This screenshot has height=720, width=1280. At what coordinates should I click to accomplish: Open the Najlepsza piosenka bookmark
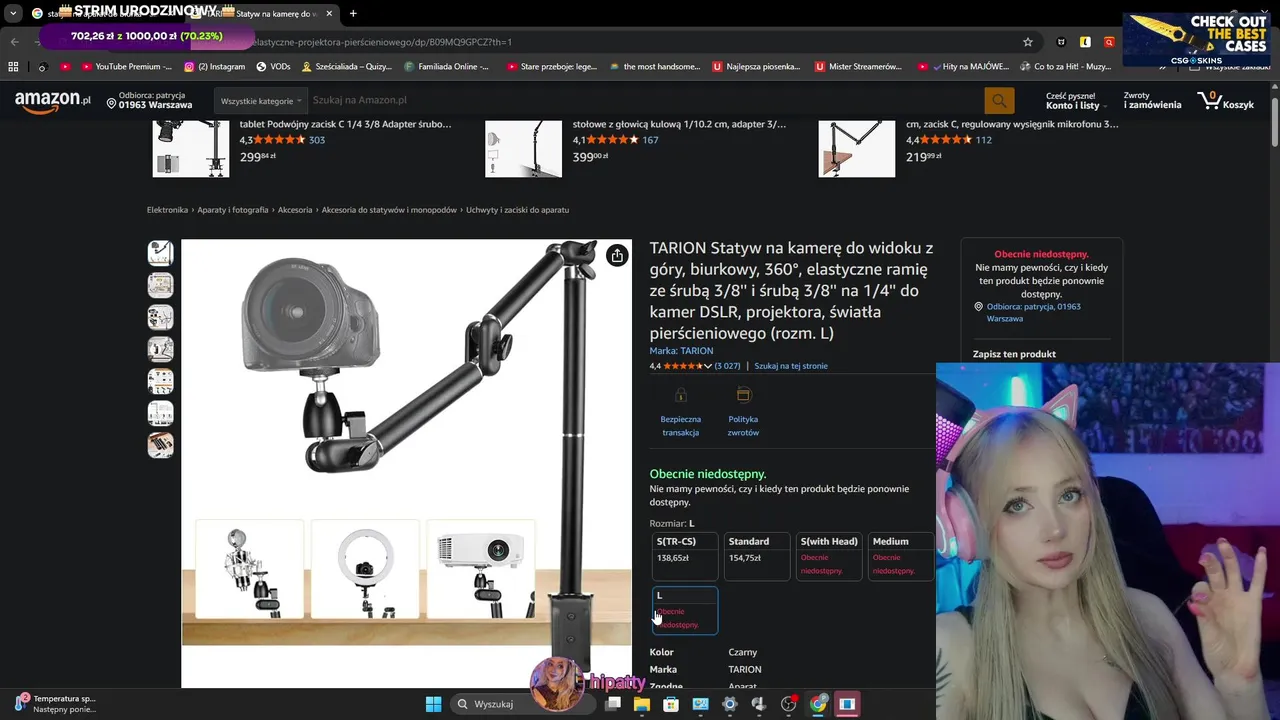[x=757, y=67]
